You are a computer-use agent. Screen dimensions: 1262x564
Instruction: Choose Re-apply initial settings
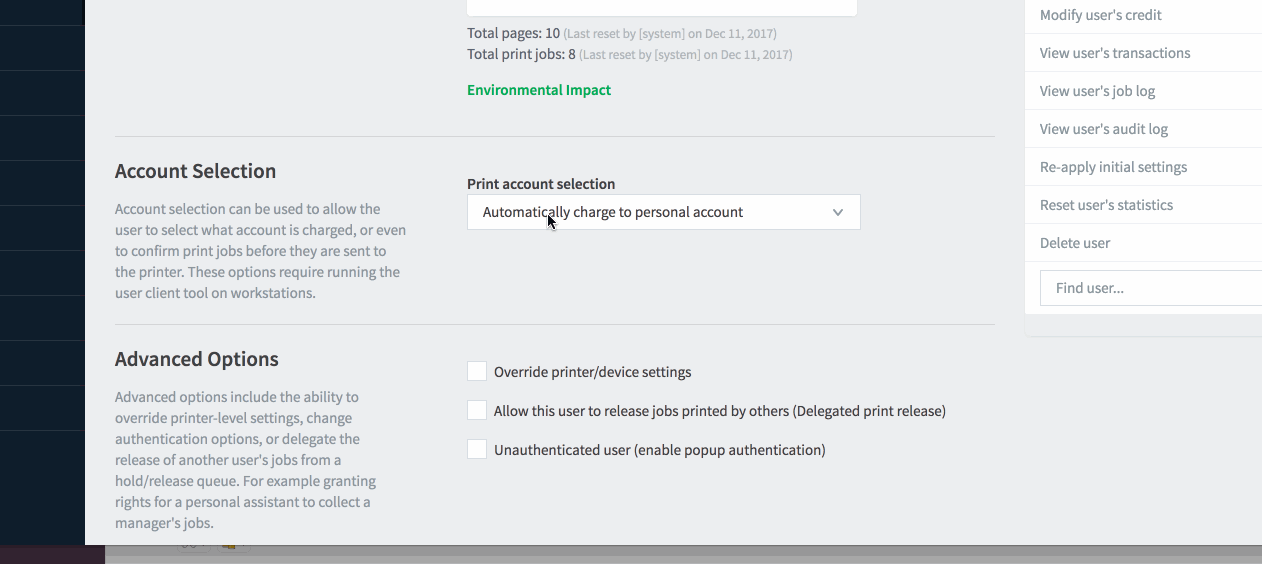[x=1113, y=167]
